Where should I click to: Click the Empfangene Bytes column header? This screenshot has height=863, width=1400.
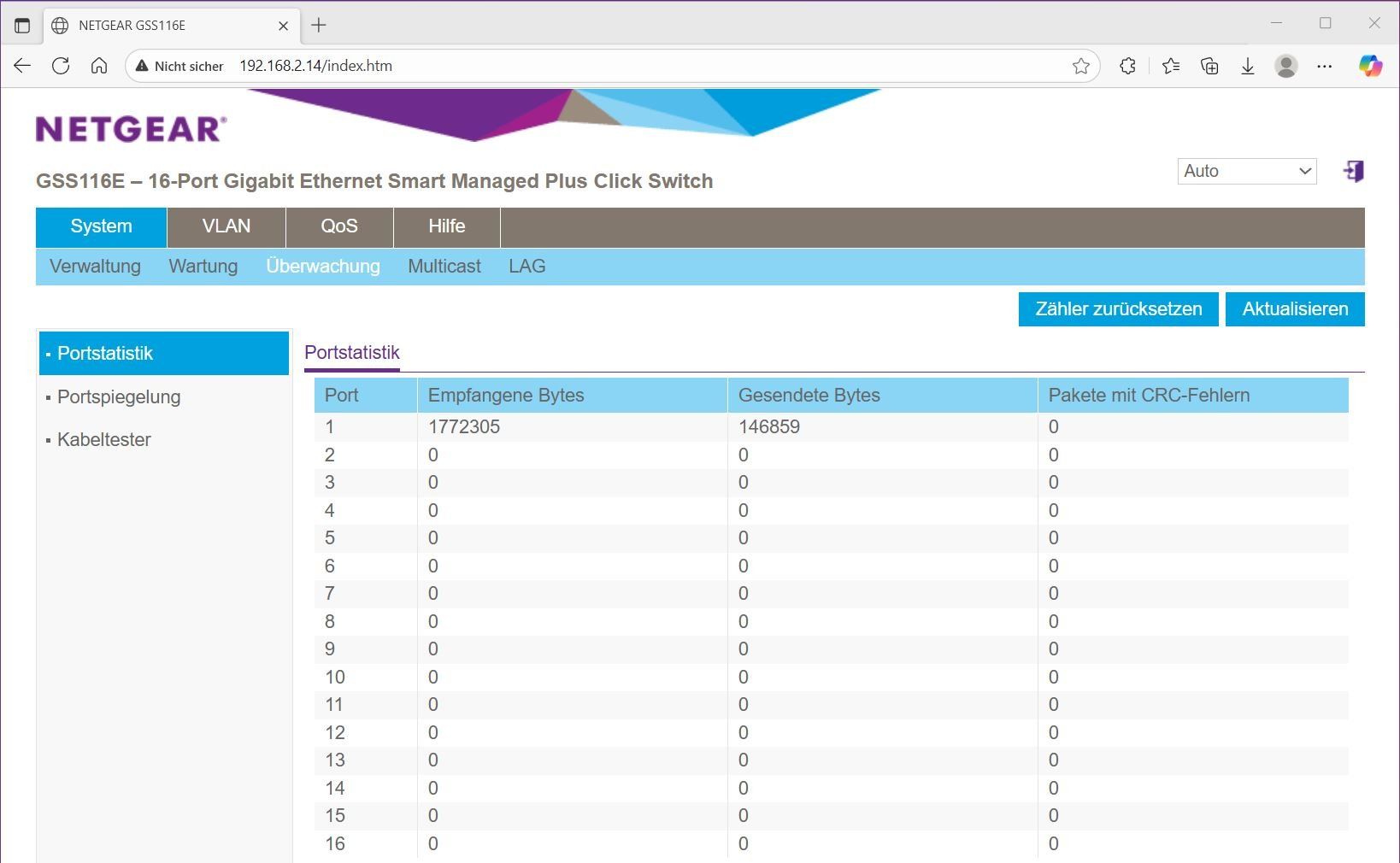[572, 396]
